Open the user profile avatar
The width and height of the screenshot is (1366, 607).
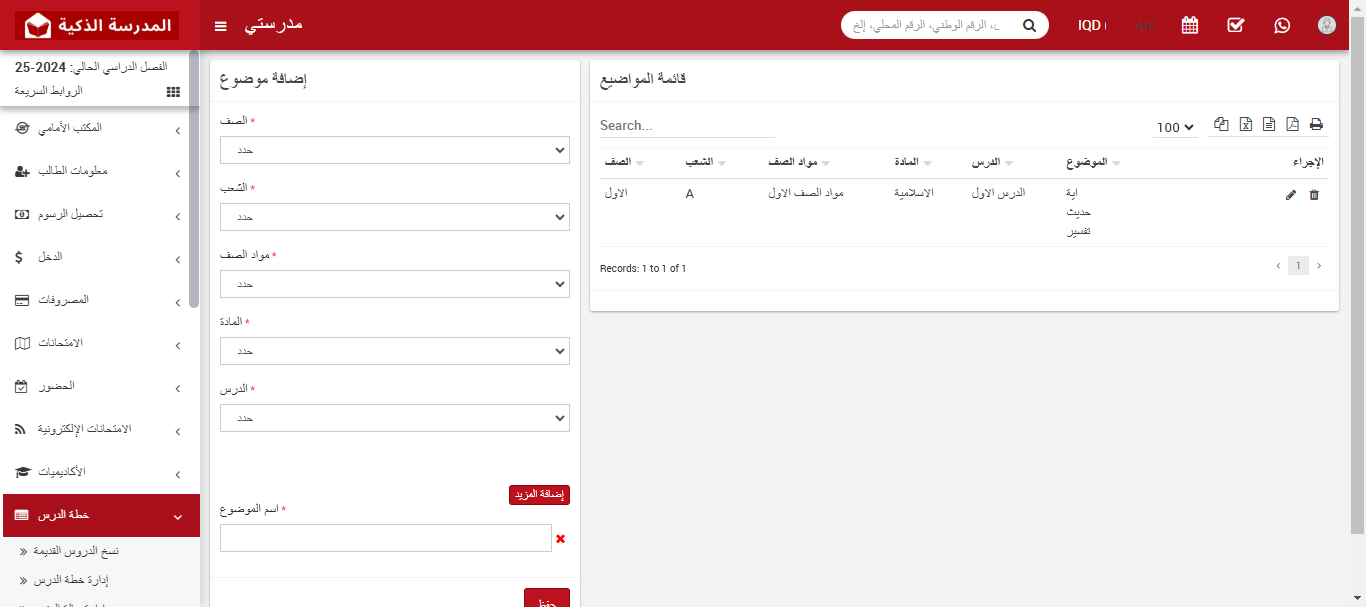coord(1326,25)
